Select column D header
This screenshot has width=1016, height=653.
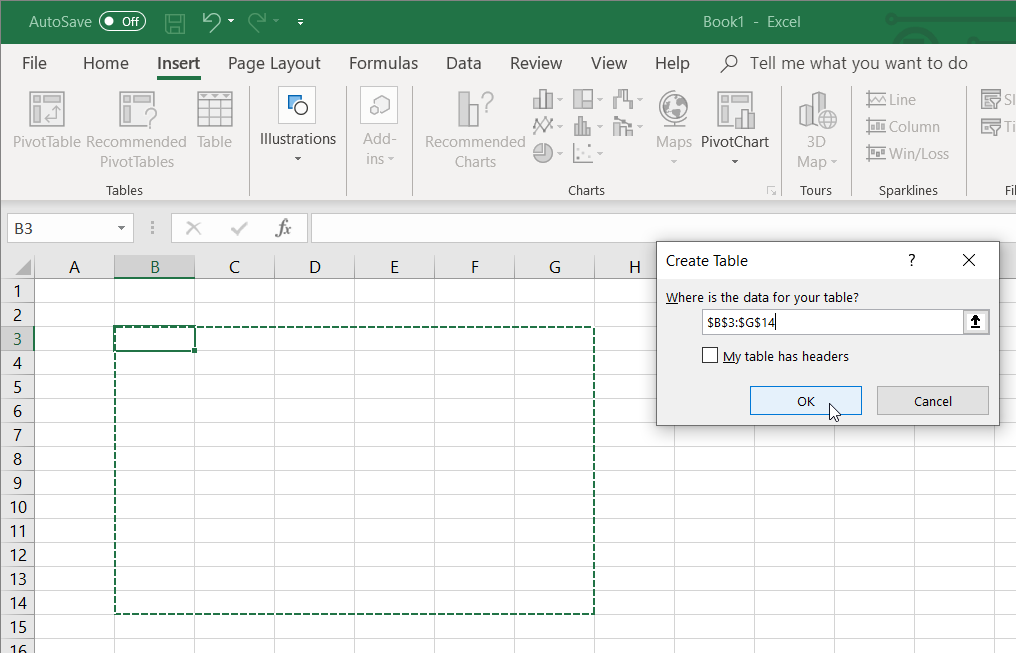[x=314, y=267]
